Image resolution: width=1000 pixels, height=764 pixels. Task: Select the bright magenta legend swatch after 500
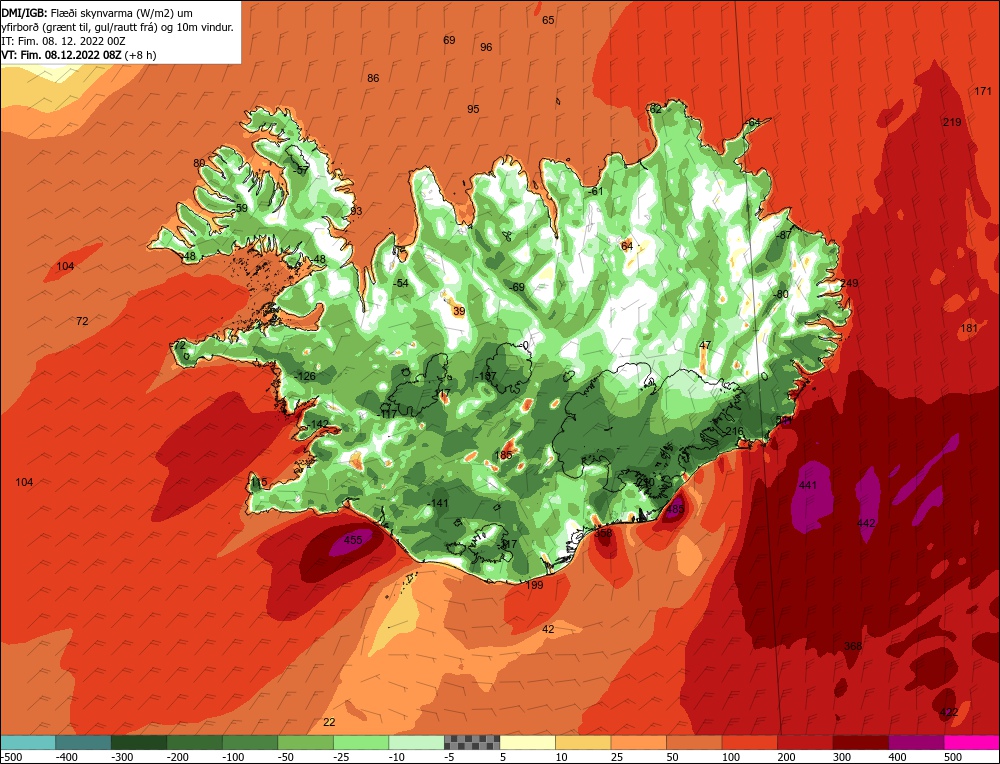(971, 742)
